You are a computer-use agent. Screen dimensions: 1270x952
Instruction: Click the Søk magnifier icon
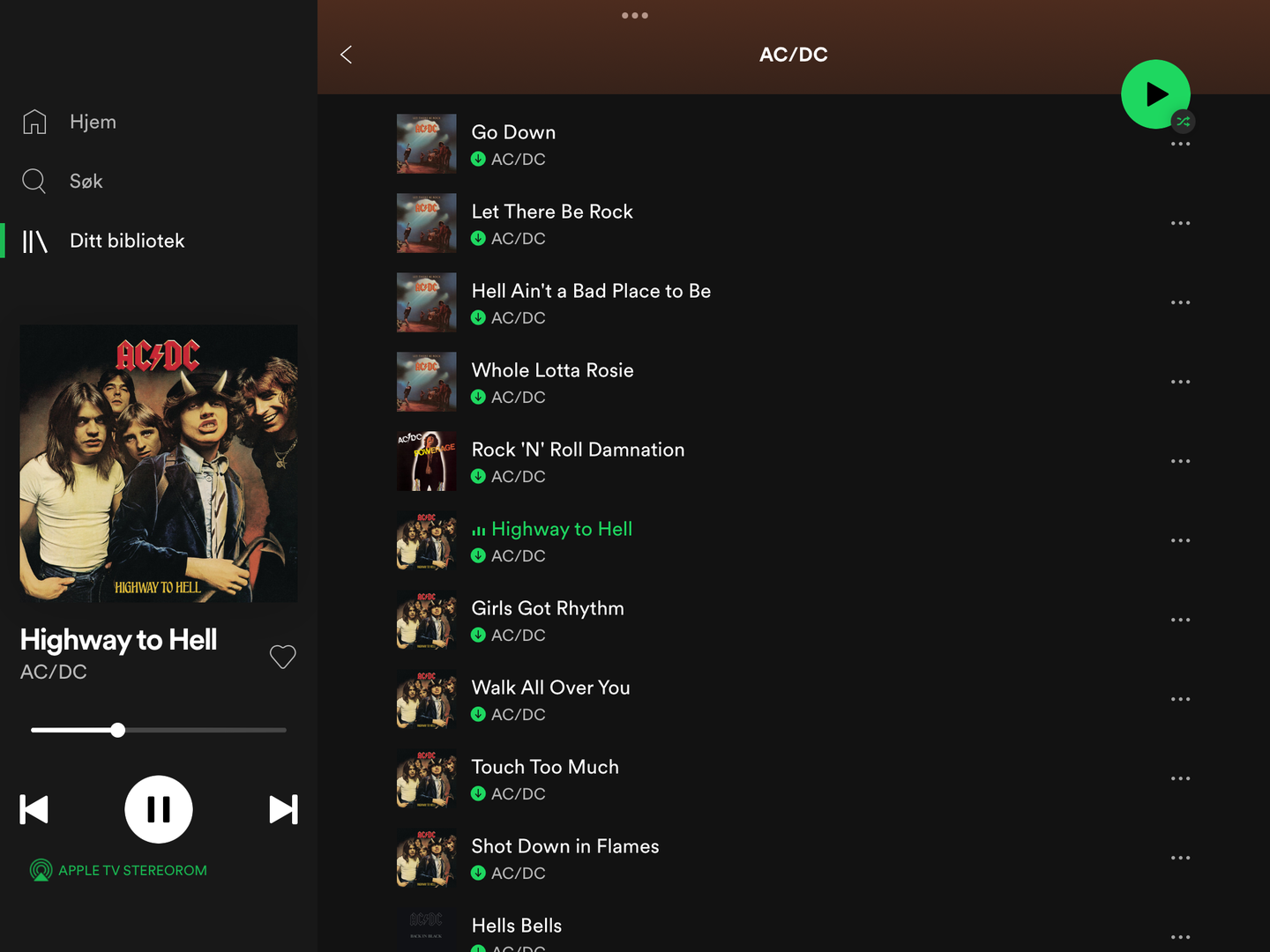(34, 181)
